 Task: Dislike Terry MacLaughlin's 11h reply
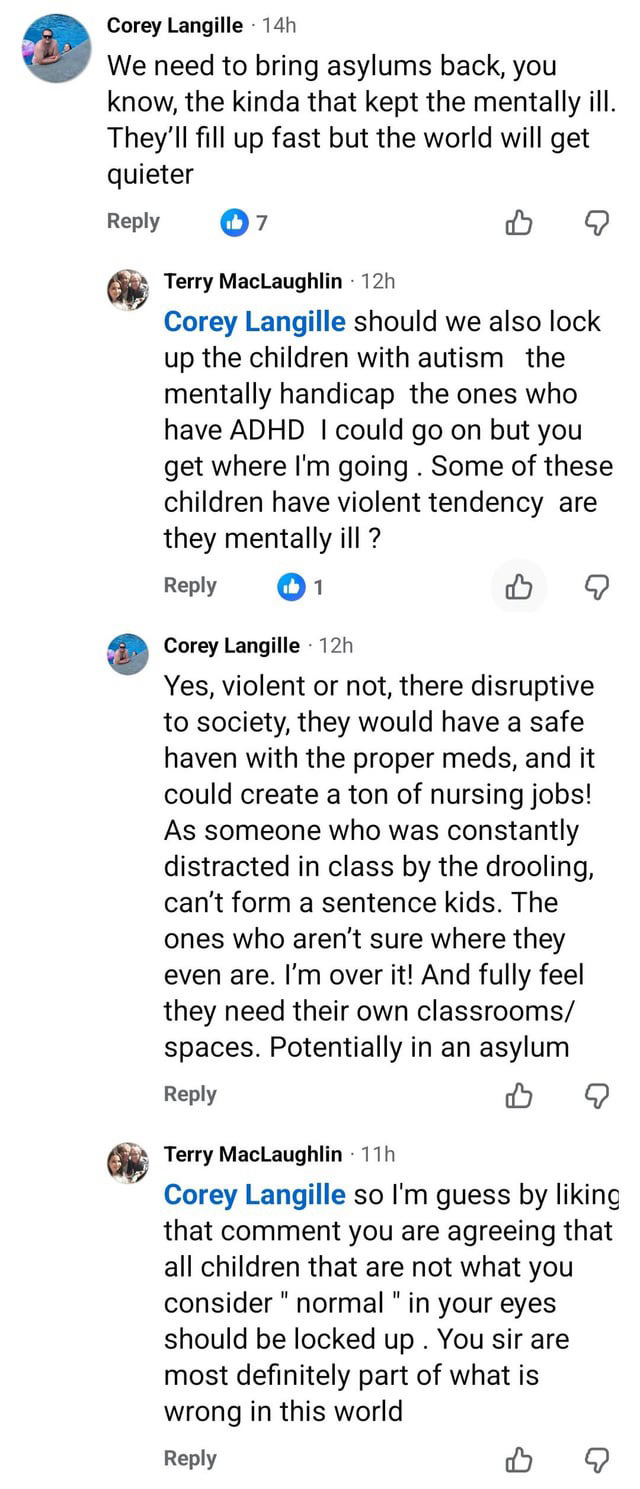tap(596, 1460)
